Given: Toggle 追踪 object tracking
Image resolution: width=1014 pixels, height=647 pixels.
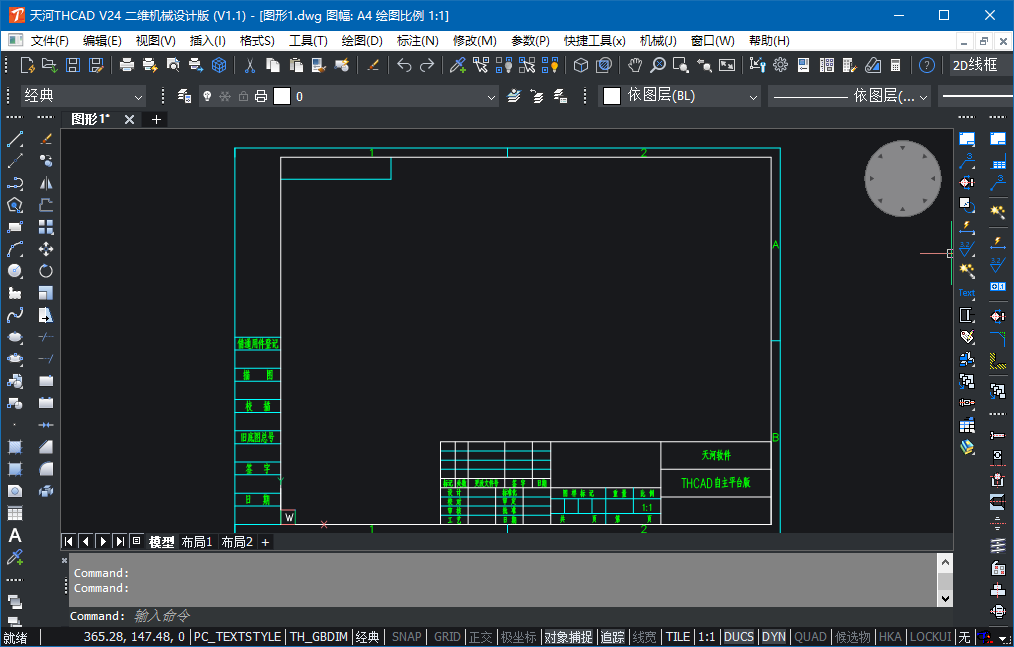Looking at the screenshot, I should (612, 637).
